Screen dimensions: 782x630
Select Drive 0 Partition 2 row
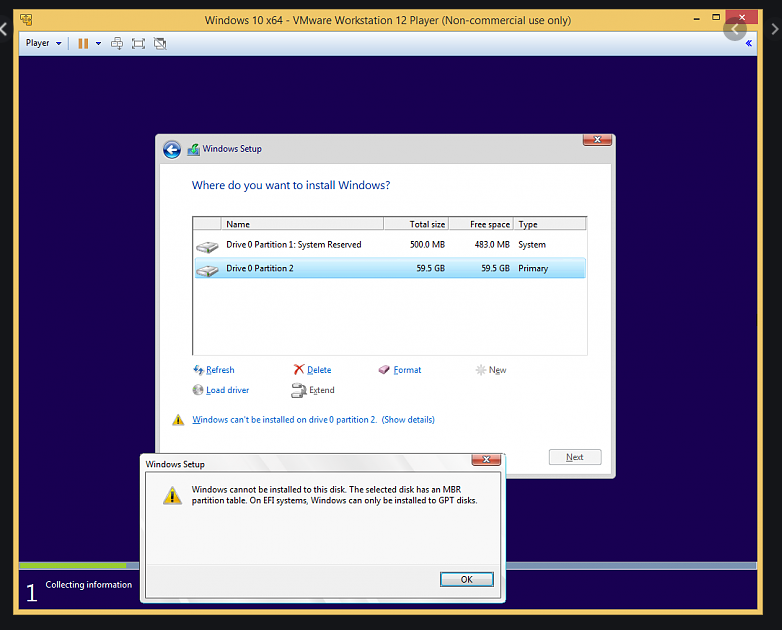point(390,268)
